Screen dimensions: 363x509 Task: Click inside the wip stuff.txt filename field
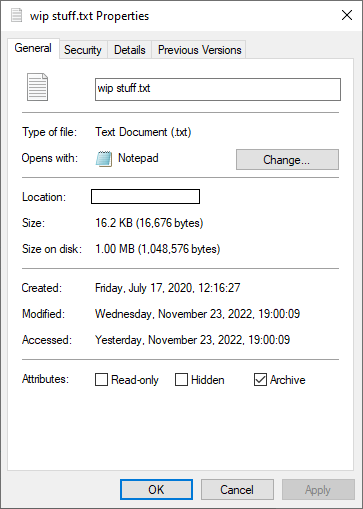pos(218,89)
